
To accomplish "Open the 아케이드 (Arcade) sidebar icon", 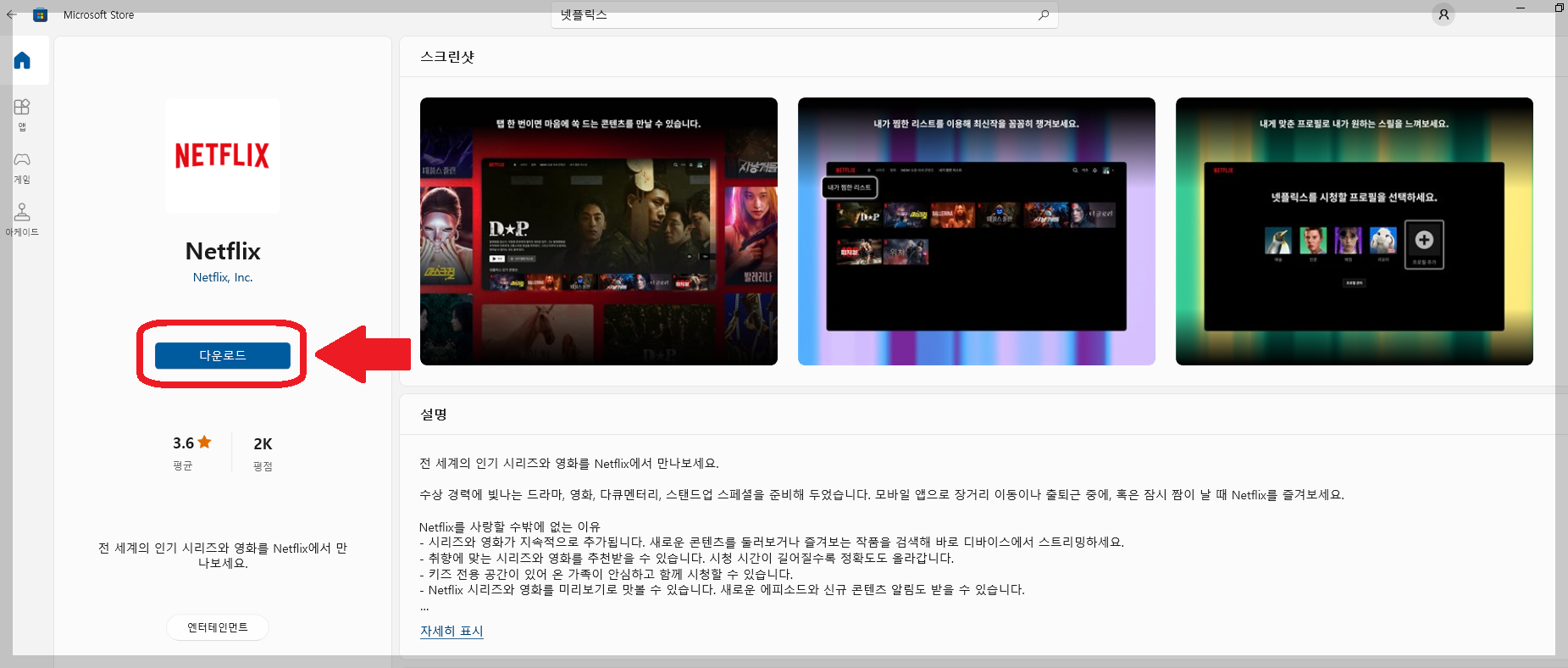I will point(22,220).
